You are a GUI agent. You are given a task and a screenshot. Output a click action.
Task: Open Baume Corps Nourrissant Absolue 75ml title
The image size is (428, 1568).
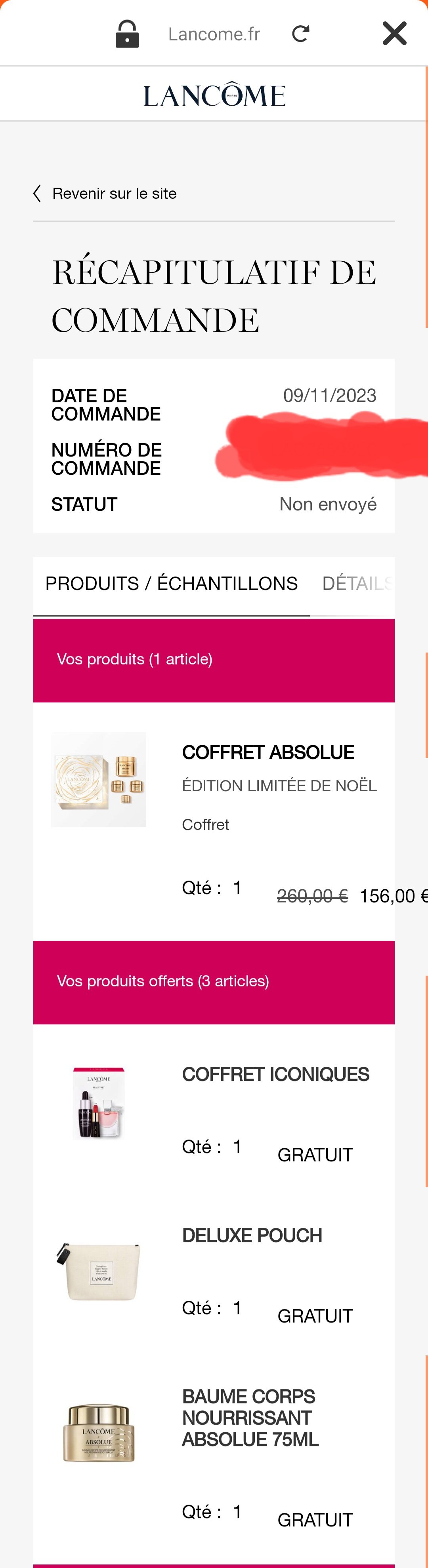click(250, 1418)
